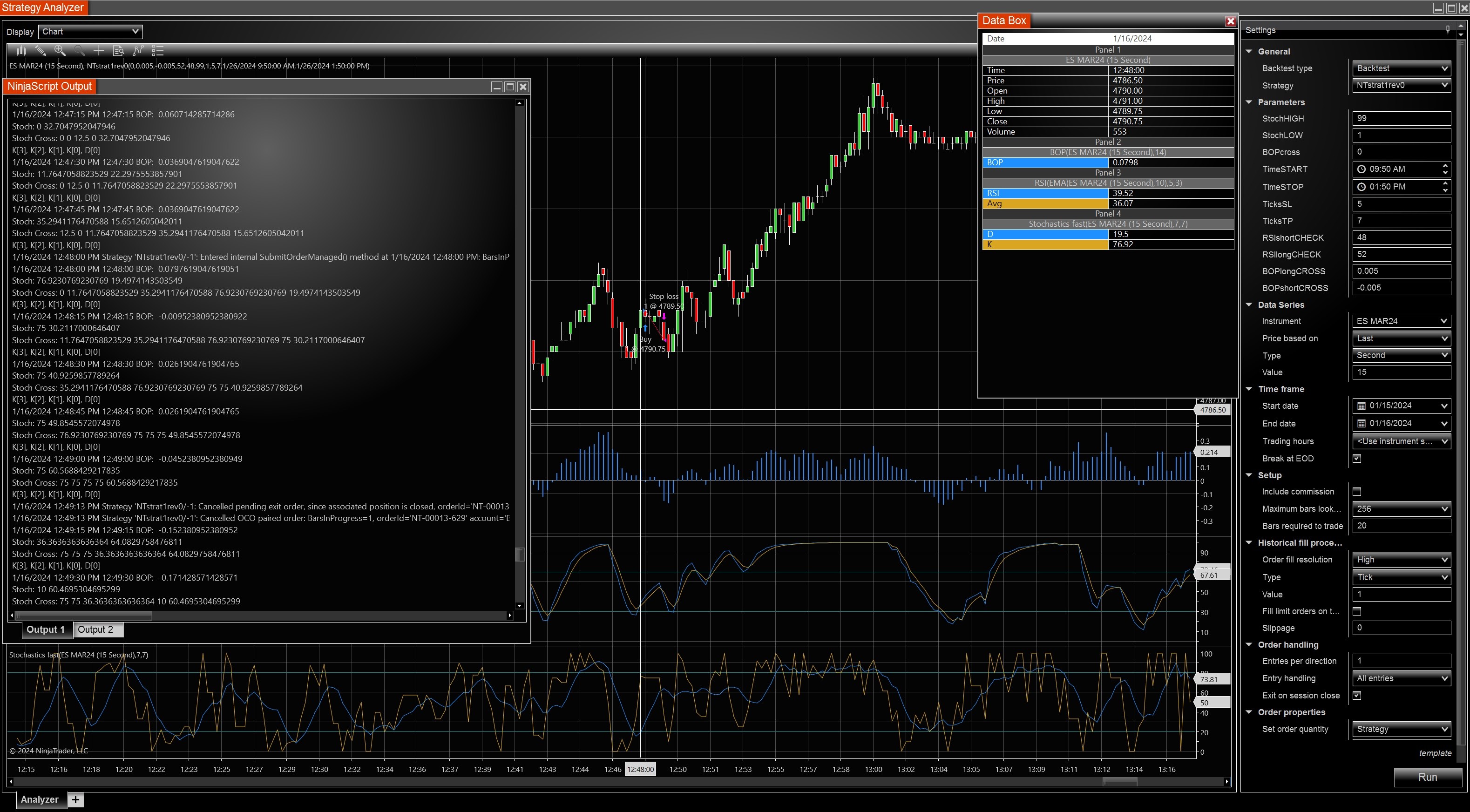Click the pin icon in Settings header
1470x812 pixels.
pyautogui.click(x=1448, y=30)
